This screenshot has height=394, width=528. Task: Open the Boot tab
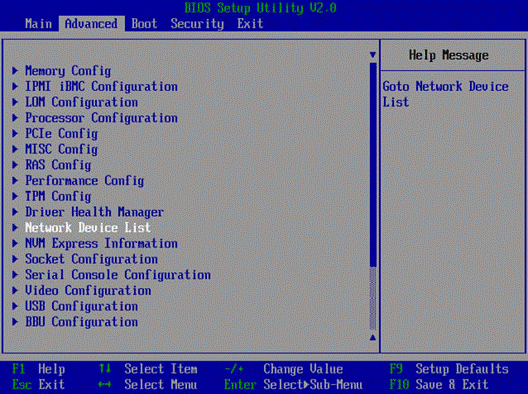pos(144,24)
